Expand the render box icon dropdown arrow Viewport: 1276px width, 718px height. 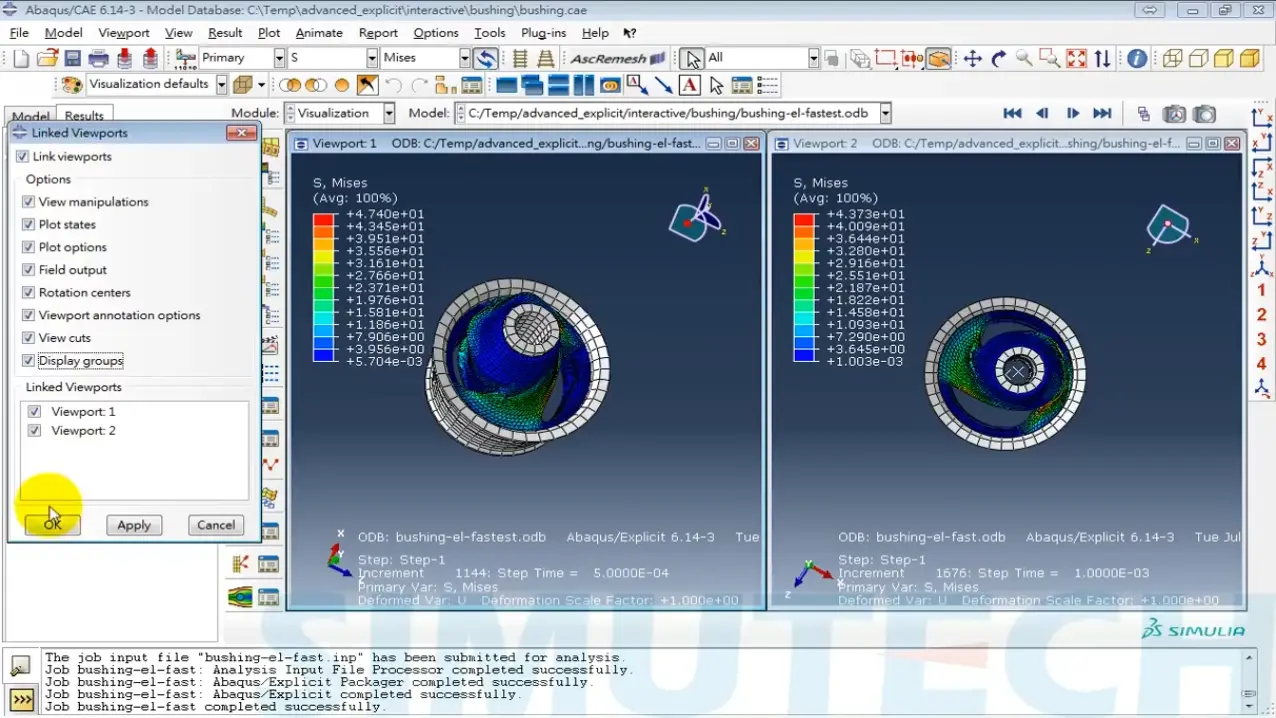[x=261, y=85]
